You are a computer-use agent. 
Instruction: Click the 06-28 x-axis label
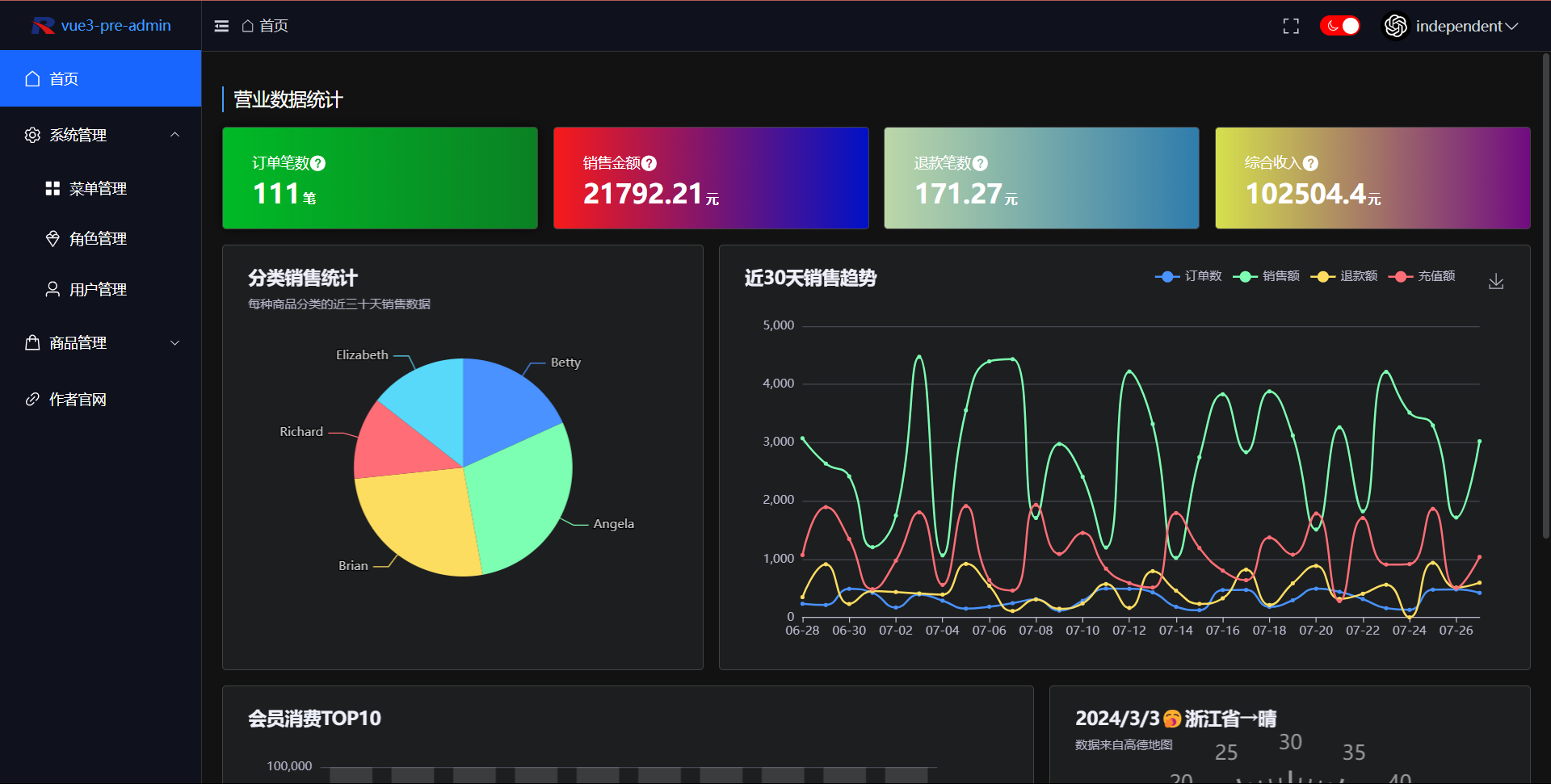(x=802, y=630)
